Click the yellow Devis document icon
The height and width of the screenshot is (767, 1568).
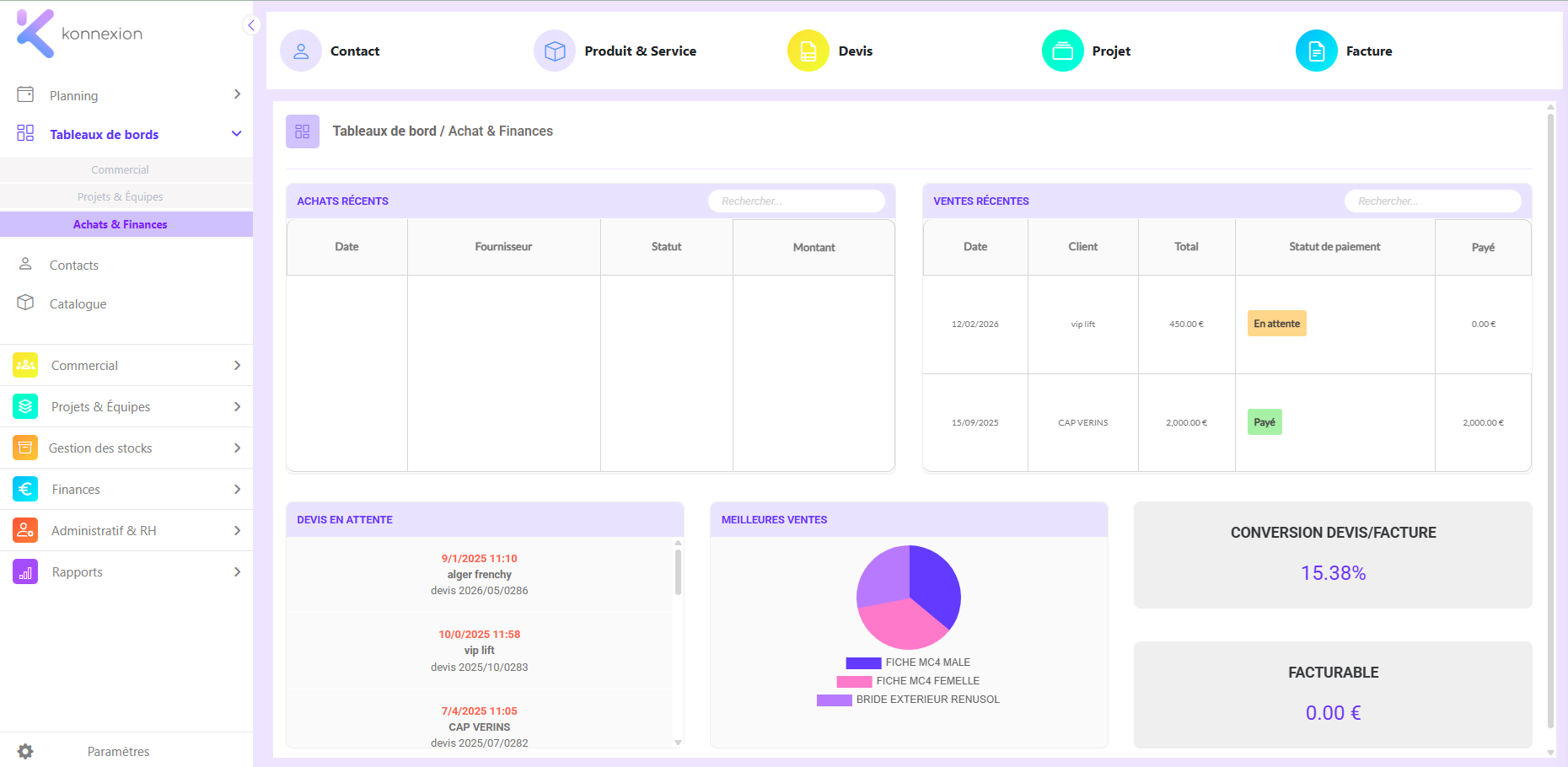click(x=808, y=51)
